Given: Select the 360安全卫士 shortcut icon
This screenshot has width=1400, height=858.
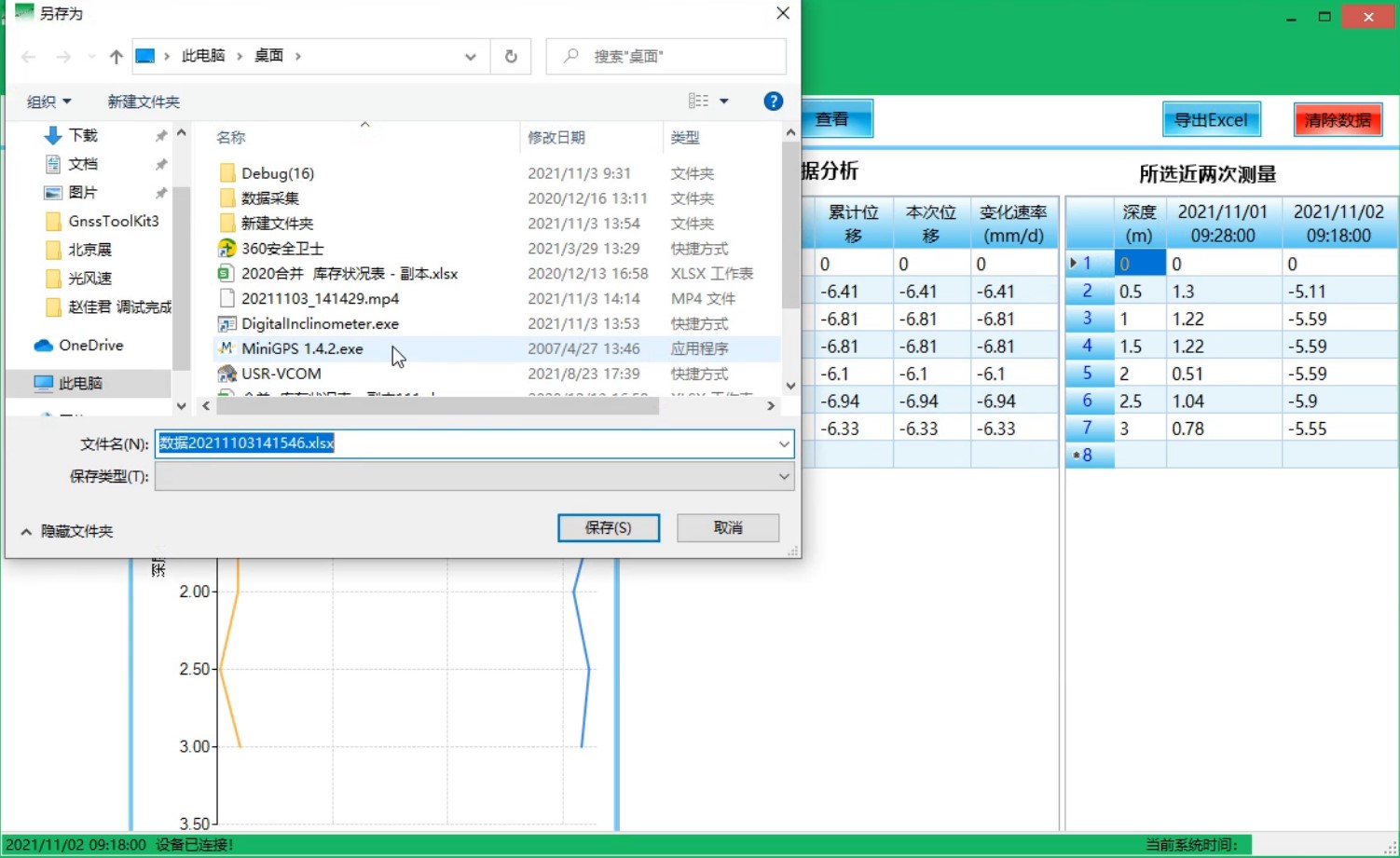Looking at the screenshot, I should (x=226, y=249).
